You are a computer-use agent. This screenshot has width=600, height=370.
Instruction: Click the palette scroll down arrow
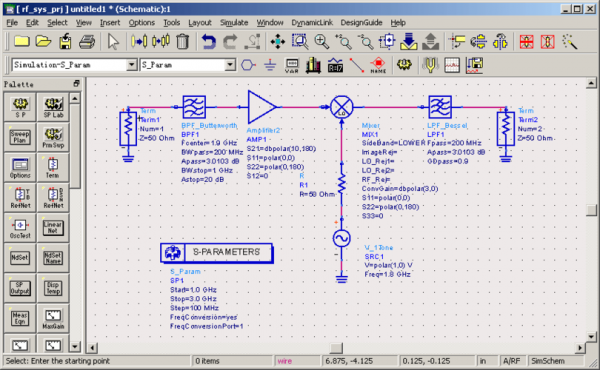point(75,347)
